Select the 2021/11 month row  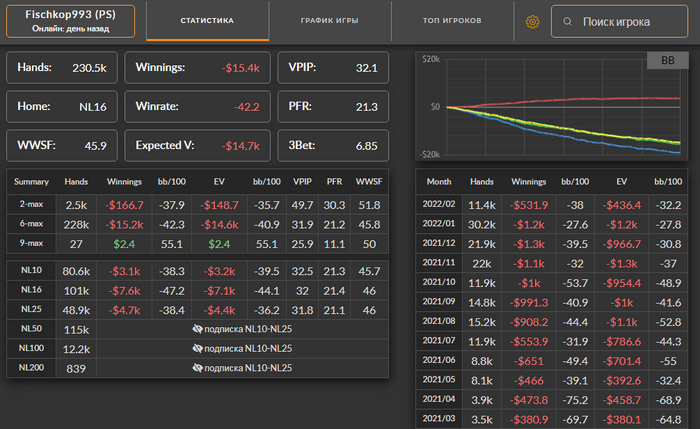click(x=552, y=263)
